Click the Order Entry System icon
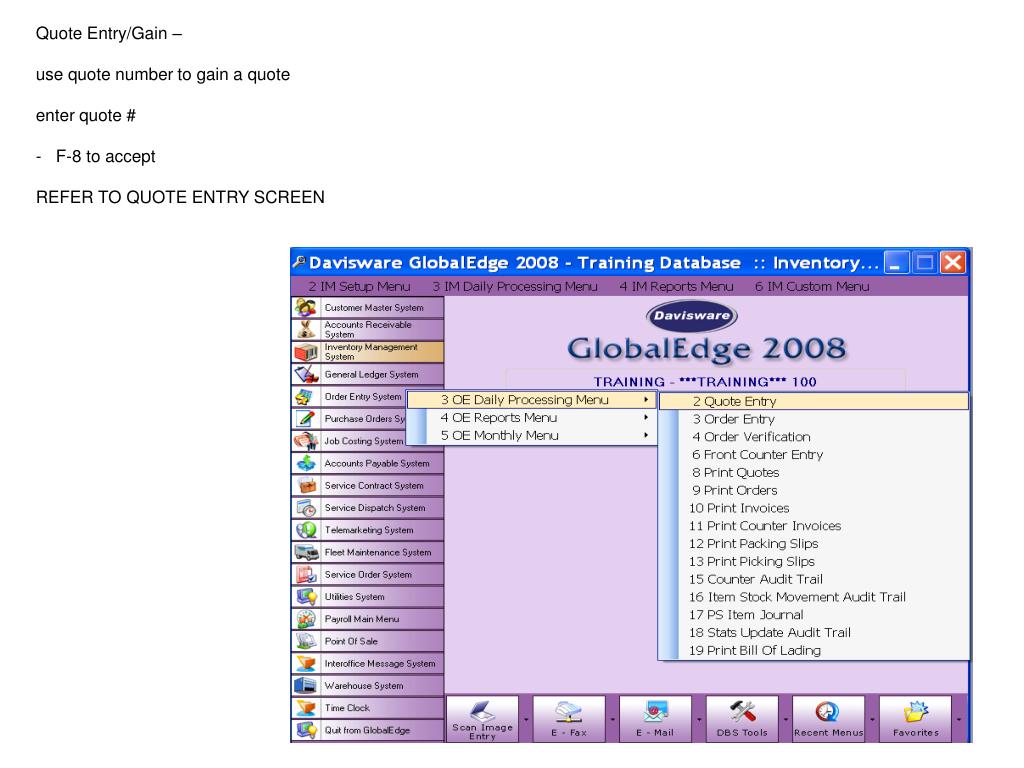The image size is (1024, 768). [x=305, y=396]
